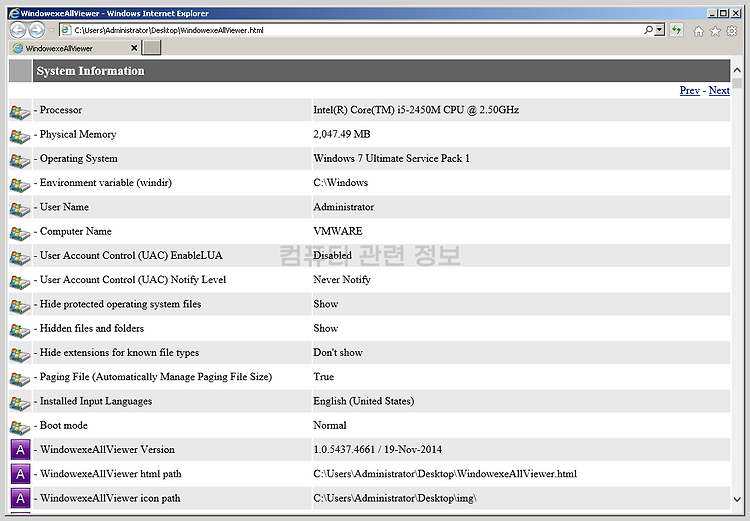
Task: Click the html path purple A icon
Action: [x=20, y=474]
